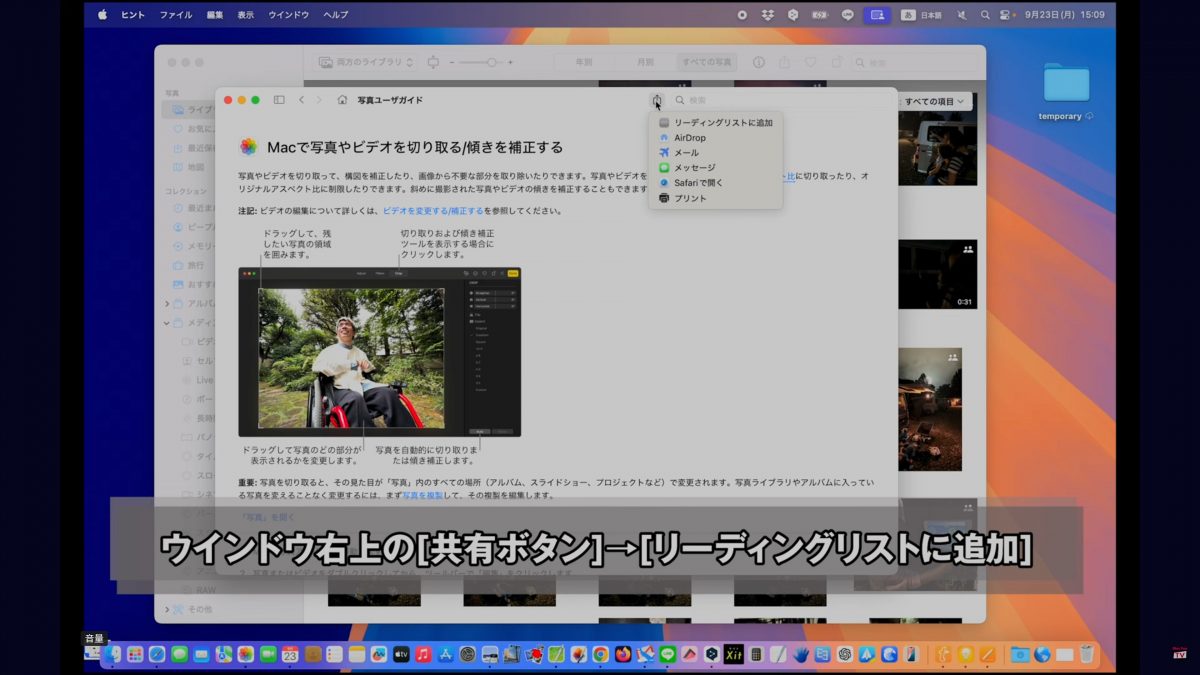Click the share icon in the Photos toolbar
The image size is (1200, 675).
tap(783, 62)
